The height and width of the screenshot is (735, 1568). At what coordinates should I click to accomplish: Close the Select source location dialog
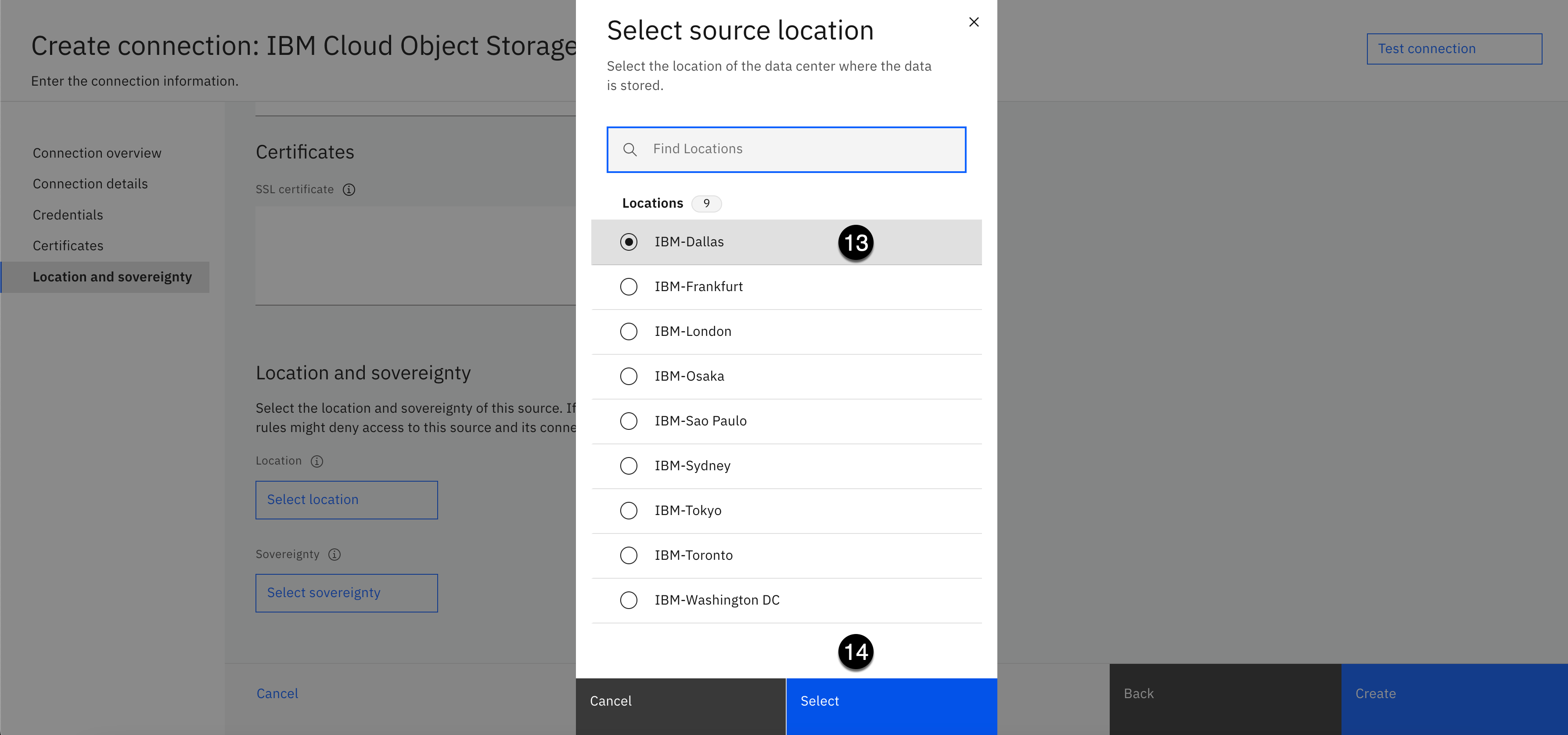(x=973, y=22)
